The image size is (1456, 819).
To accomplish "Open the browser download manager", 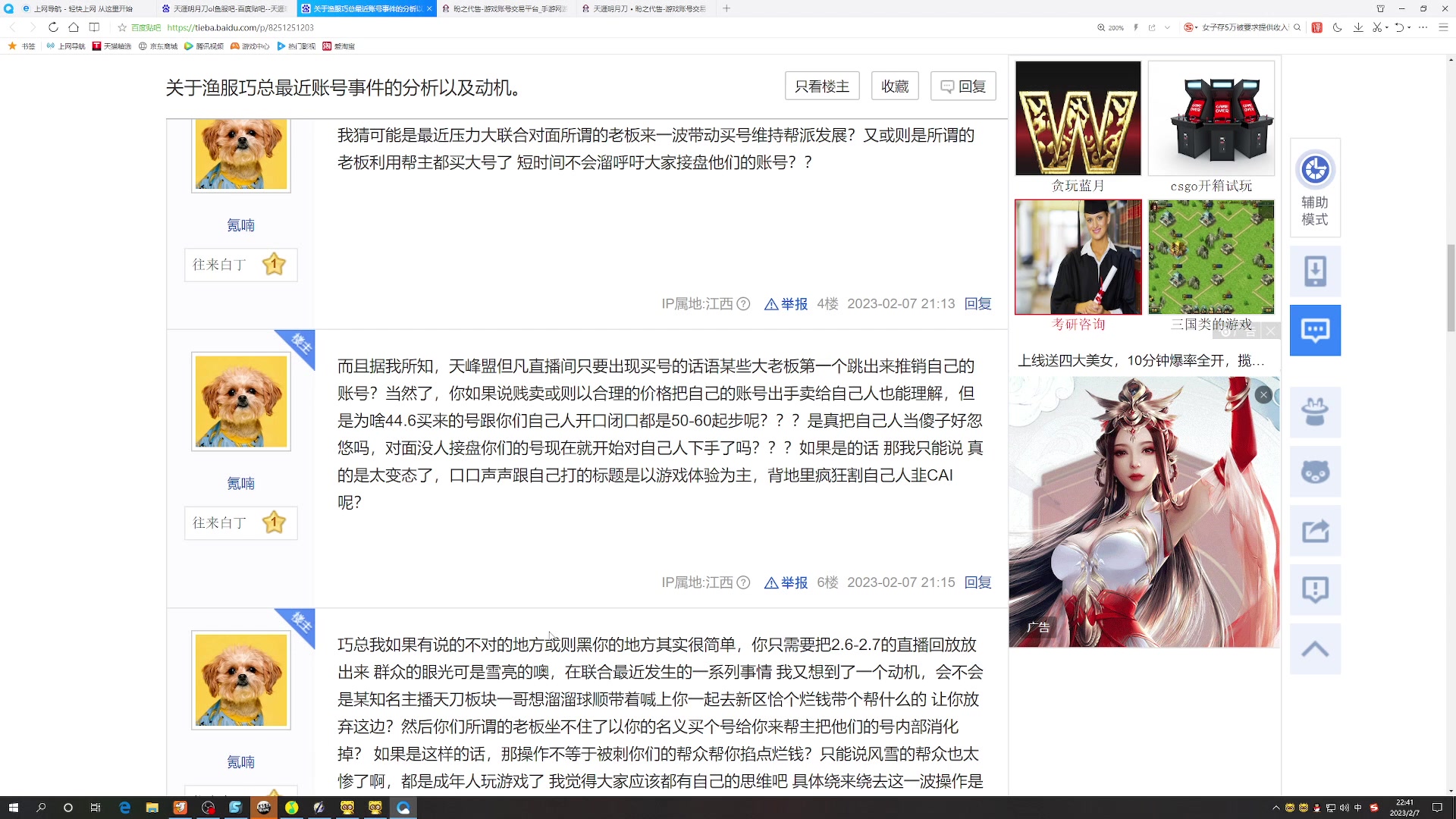I will point(1357,27).
